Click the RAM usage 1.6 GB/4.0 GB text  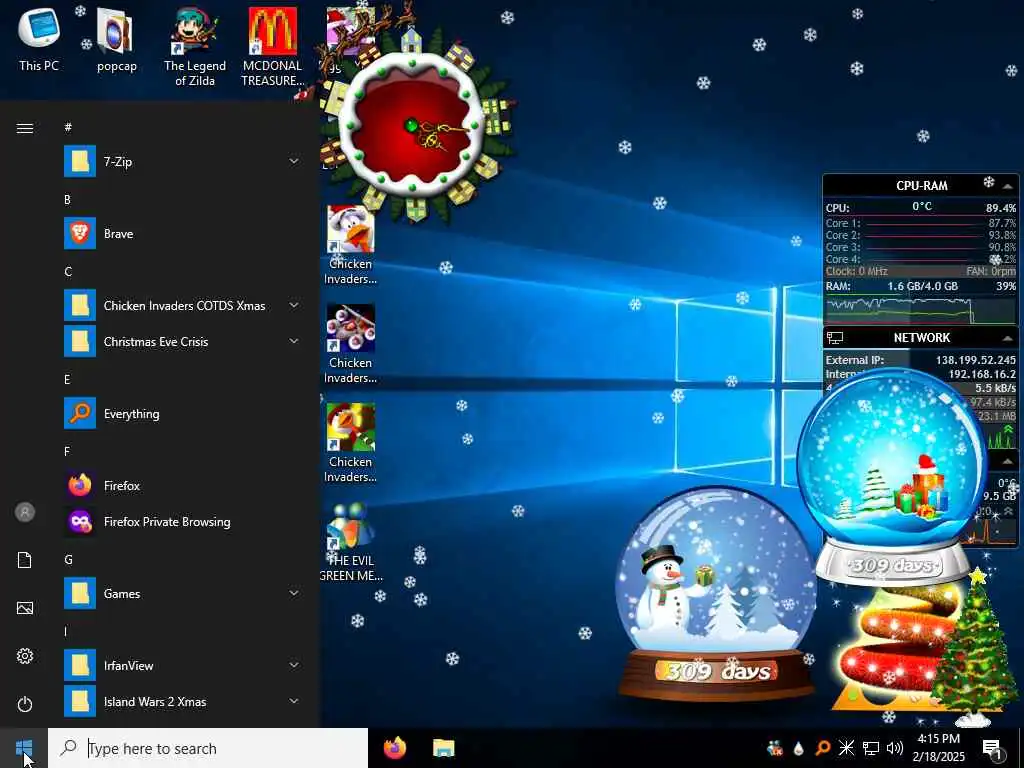[x=922, y=286]
